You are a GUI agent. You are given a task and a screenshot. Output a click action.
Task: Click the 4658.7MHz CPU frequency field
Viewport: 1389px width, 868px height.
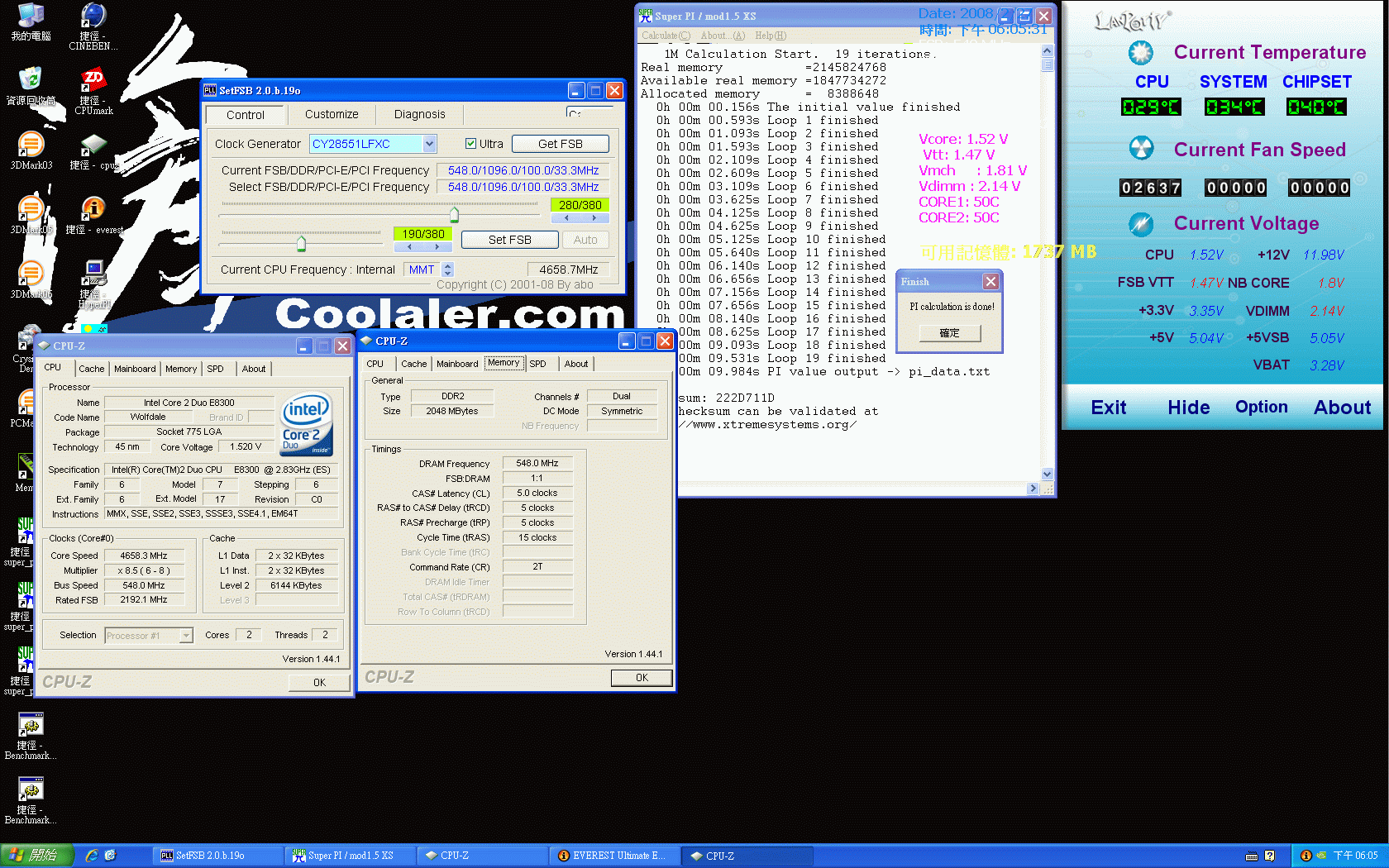[569, 269]
